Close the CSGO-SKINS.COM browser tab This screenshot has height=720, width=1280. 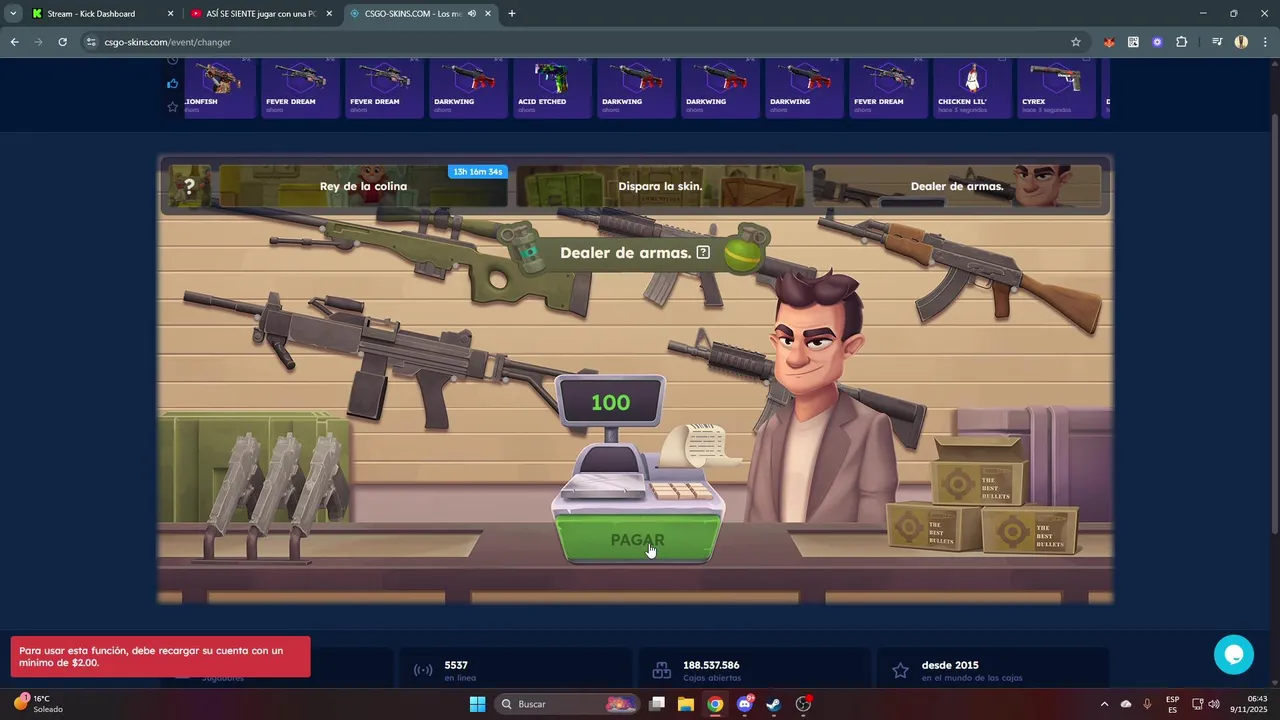tap(488, 14)
